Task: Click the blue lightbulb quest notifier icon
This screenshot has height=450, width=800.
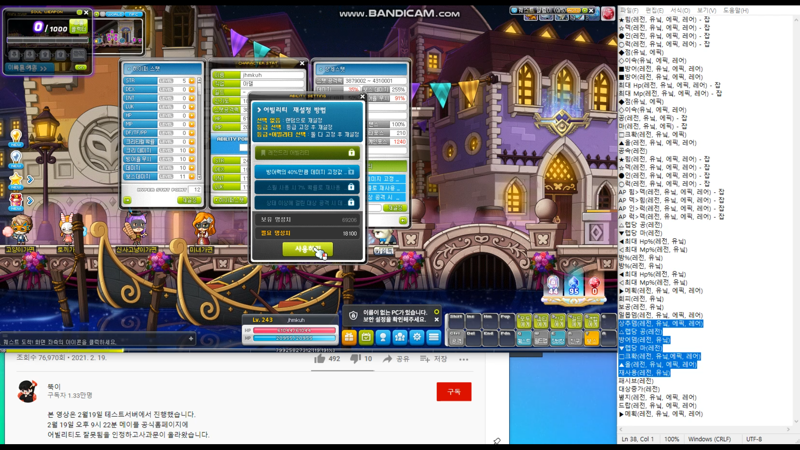Action: tap(16, 159)
